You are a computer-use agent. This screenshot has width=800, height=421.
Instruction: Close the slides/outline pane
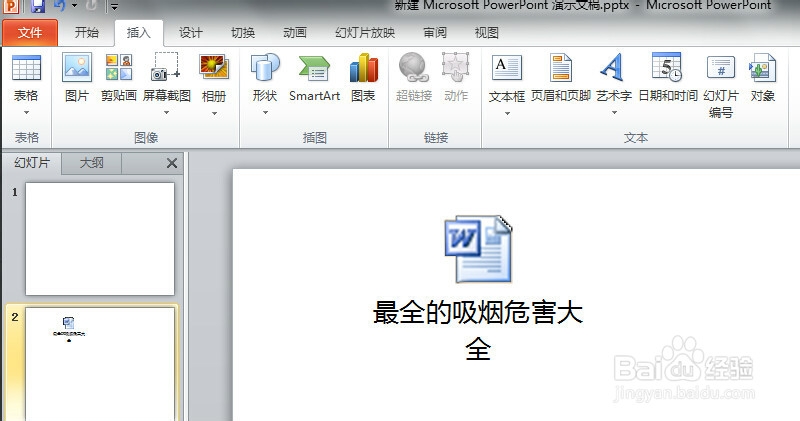pyautogui.click(x=172, y=163)
